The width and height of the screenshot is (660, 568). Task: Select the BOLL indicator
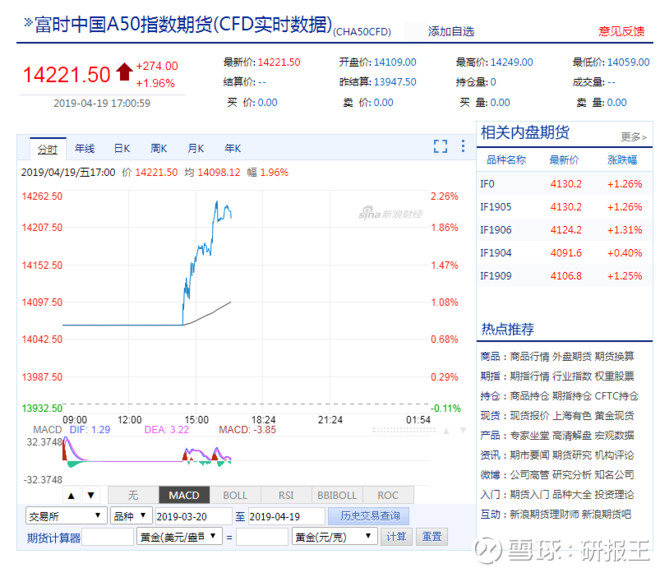coord(235,495)
